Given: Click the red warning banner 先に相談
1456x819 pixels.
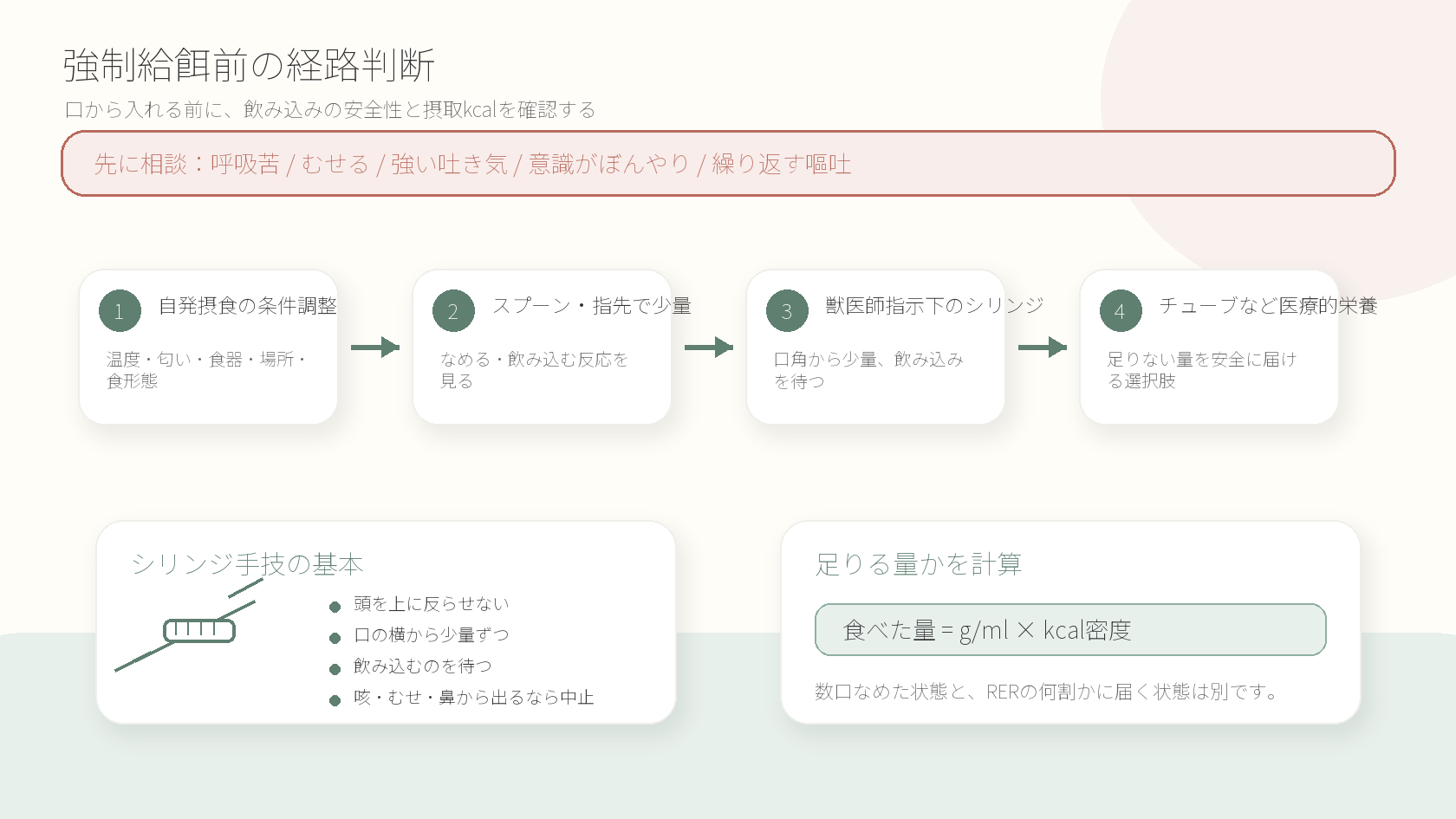Looking at the screenshot, I should 728,164.
